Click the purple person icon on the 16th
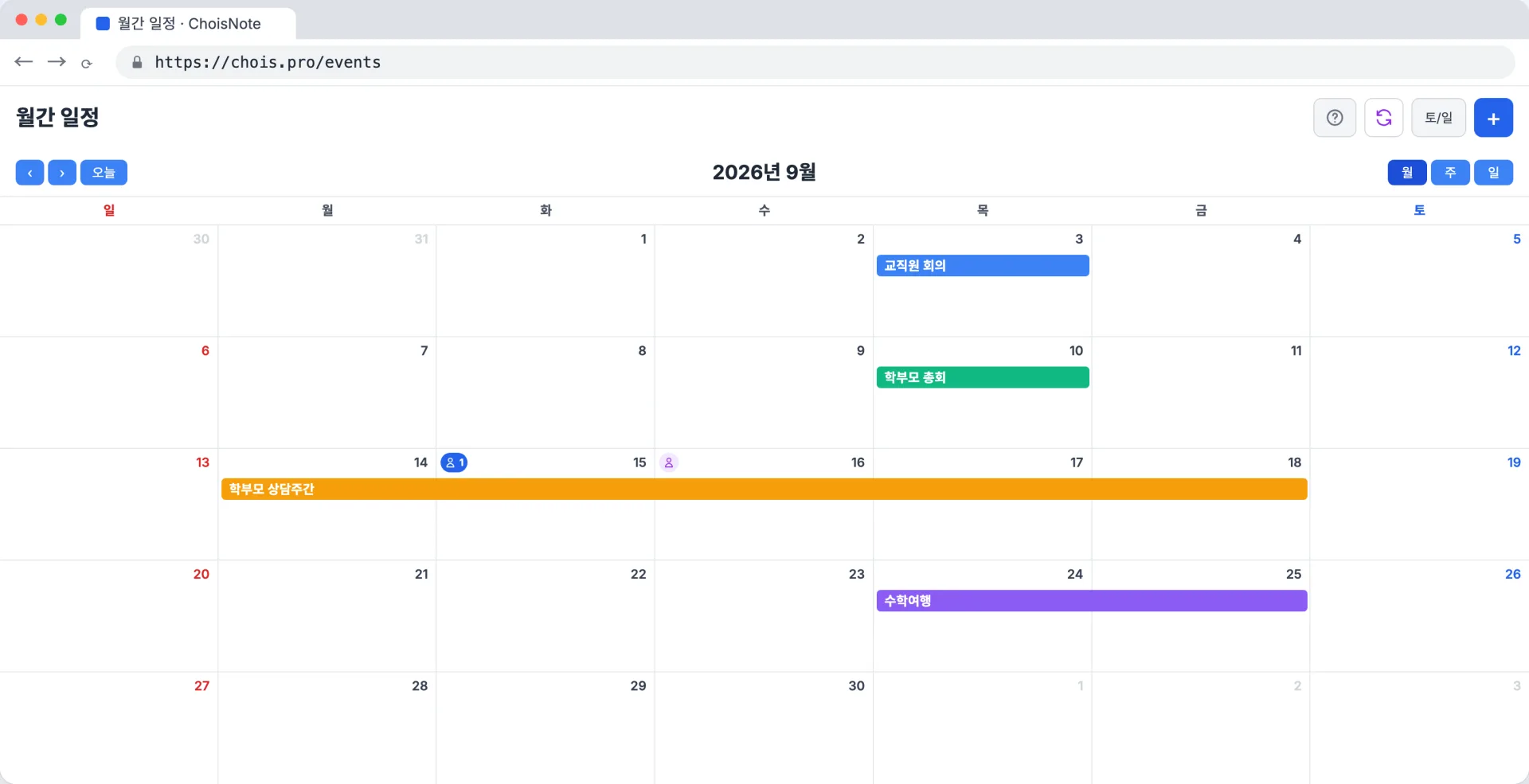Screen dimensions: 1529x784 tap(669, 462)
